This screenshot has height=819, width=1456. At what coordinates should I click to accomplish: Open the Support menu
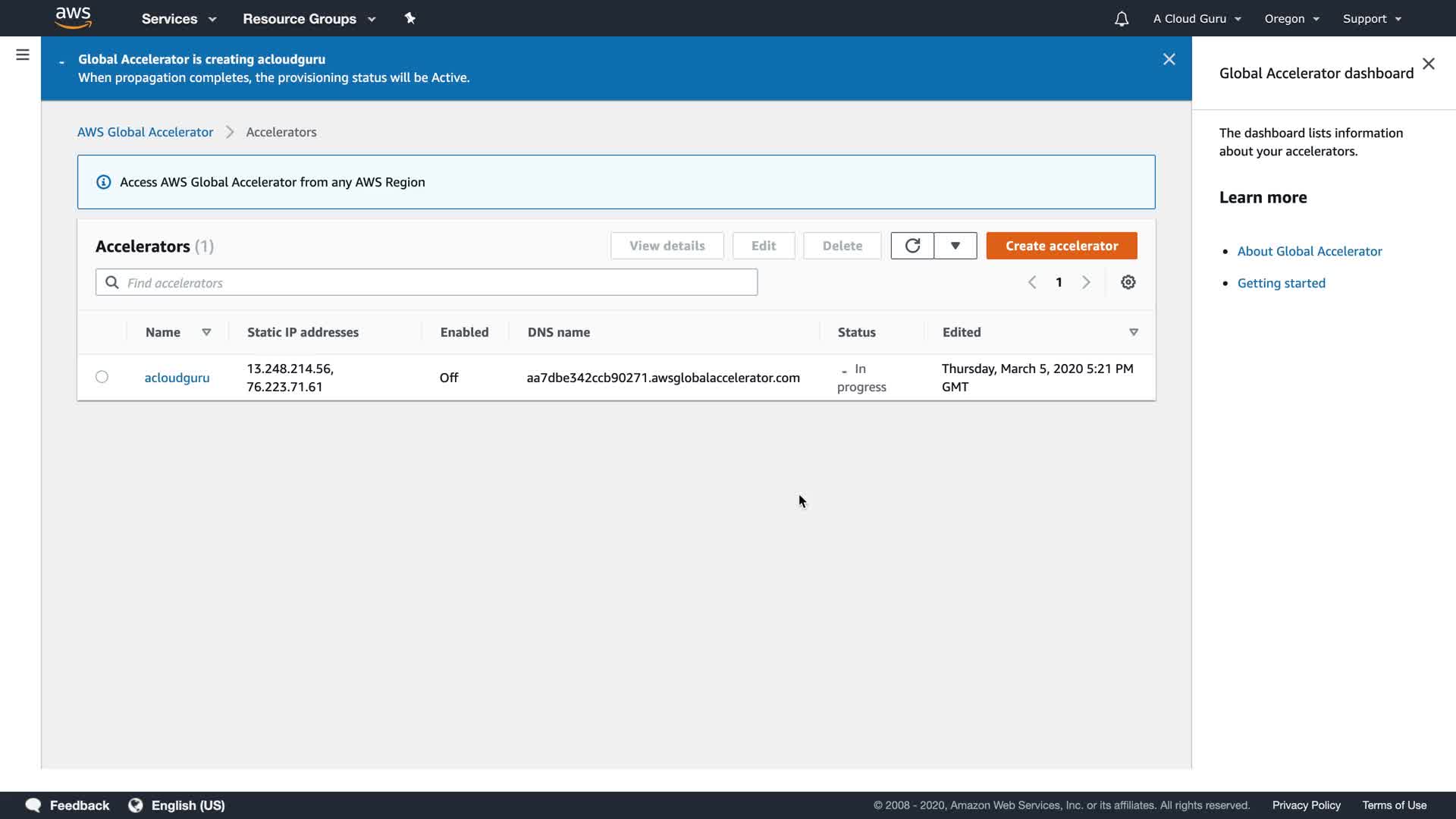click(1372, 19)
